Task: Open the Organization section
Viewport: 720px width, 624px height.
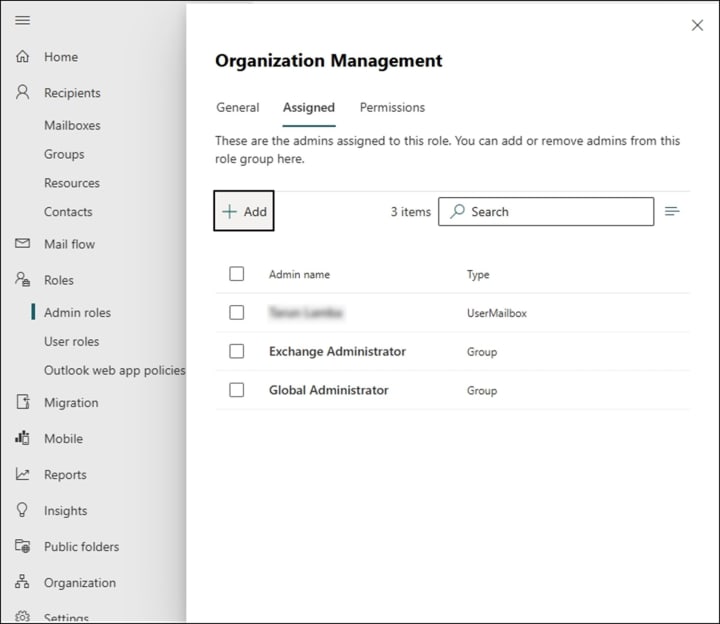Action: tap(80, 583)
